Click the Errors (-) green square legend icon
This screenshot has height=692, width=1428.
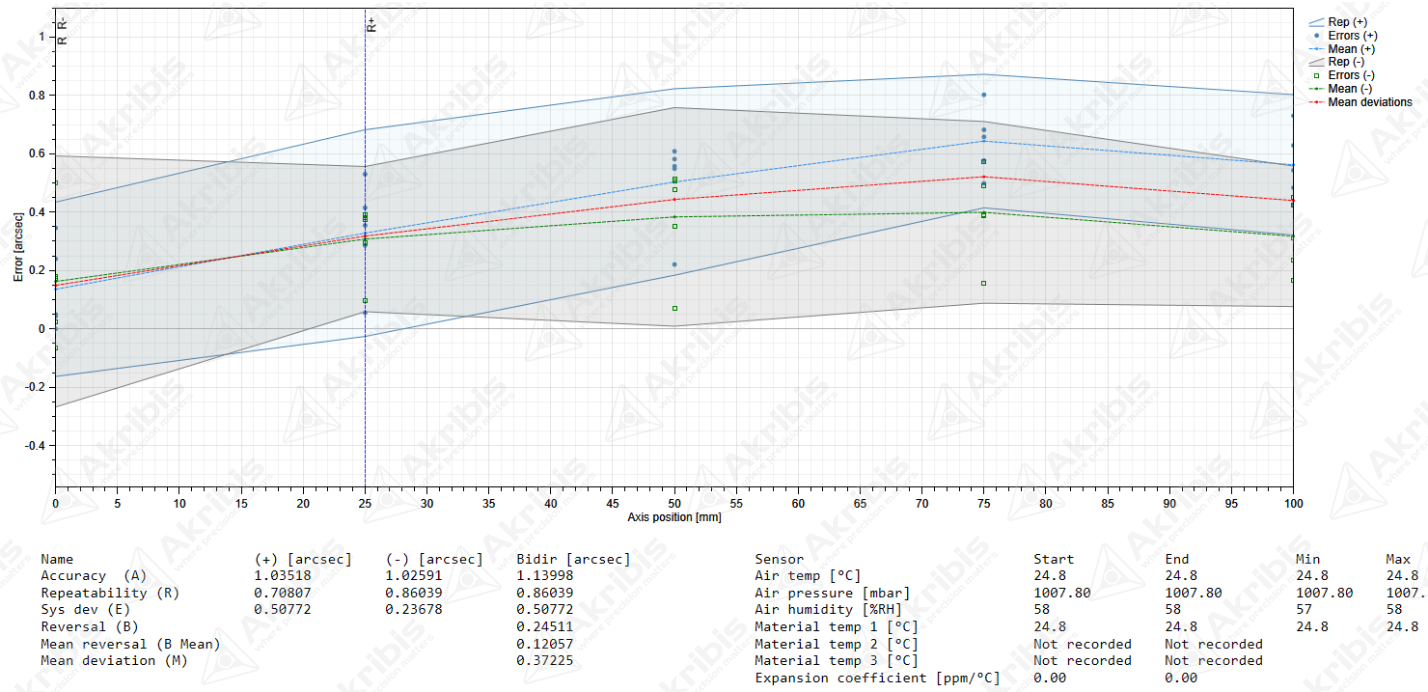point(1316,75)
